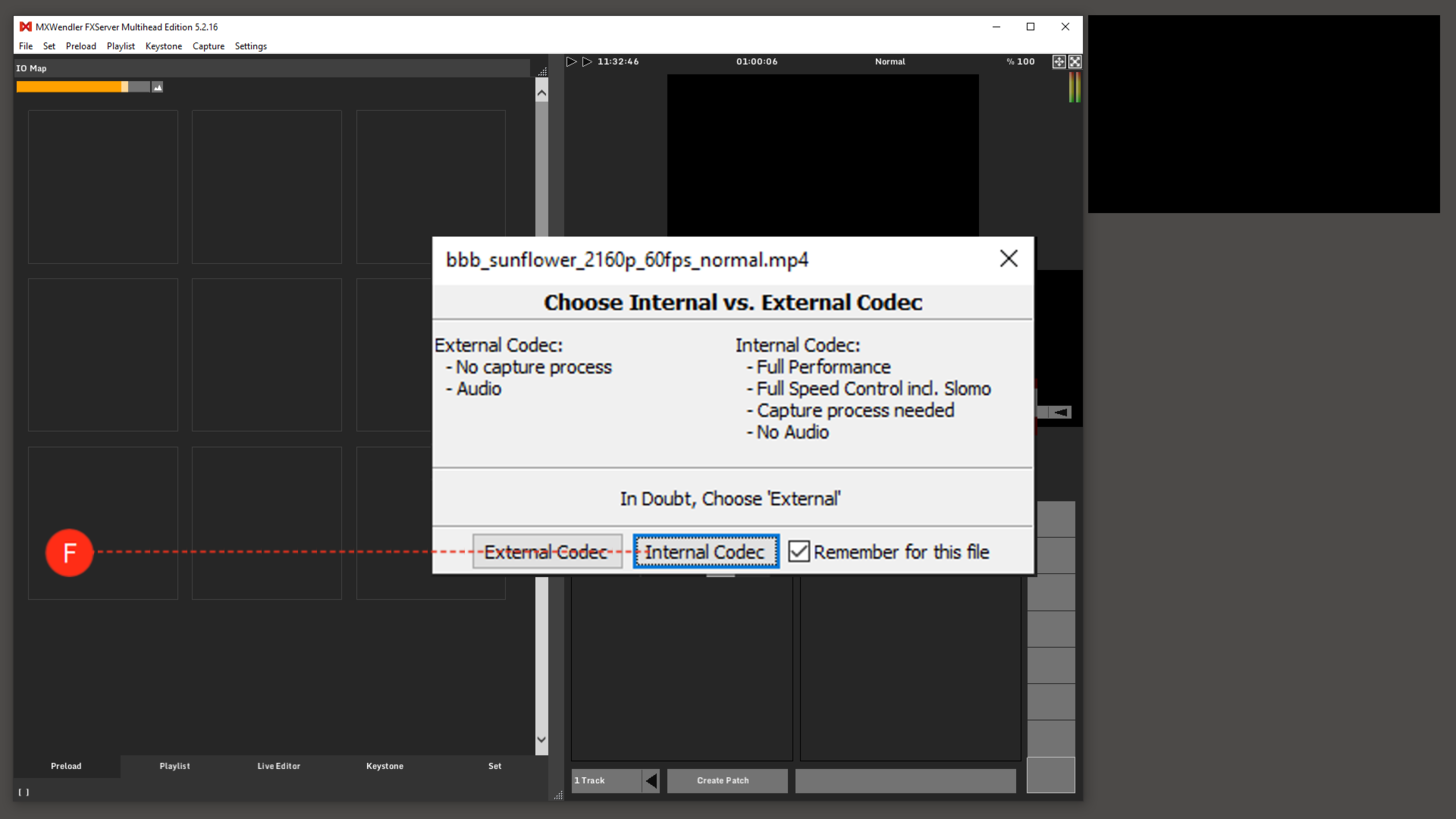The height and width of the screenshot is (819, 1456).
Task: Open the Capture menu
Action: tap(208, 46)
